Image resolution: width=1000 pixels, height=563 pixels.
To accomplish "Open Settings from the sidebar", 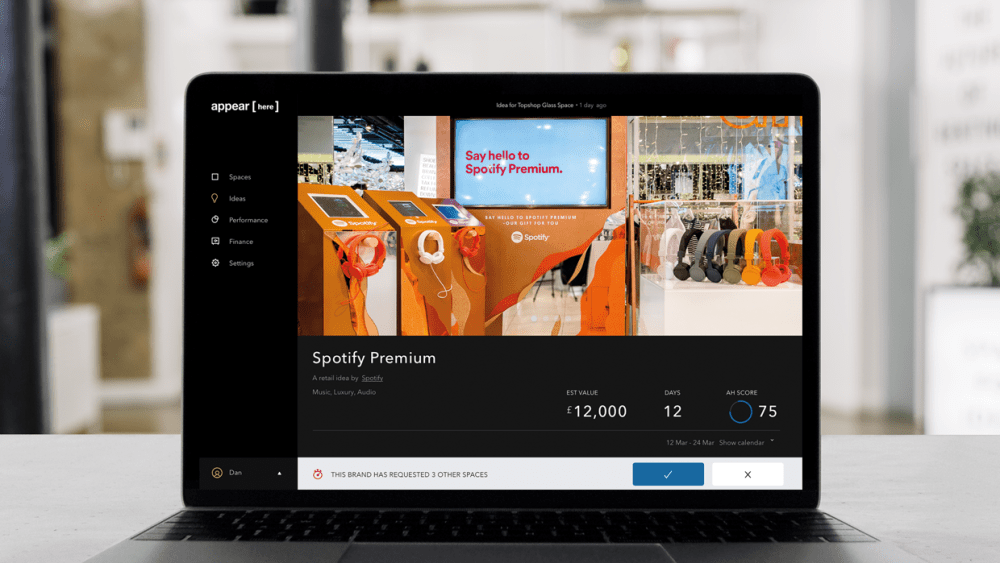I will (x=241, y=263).
